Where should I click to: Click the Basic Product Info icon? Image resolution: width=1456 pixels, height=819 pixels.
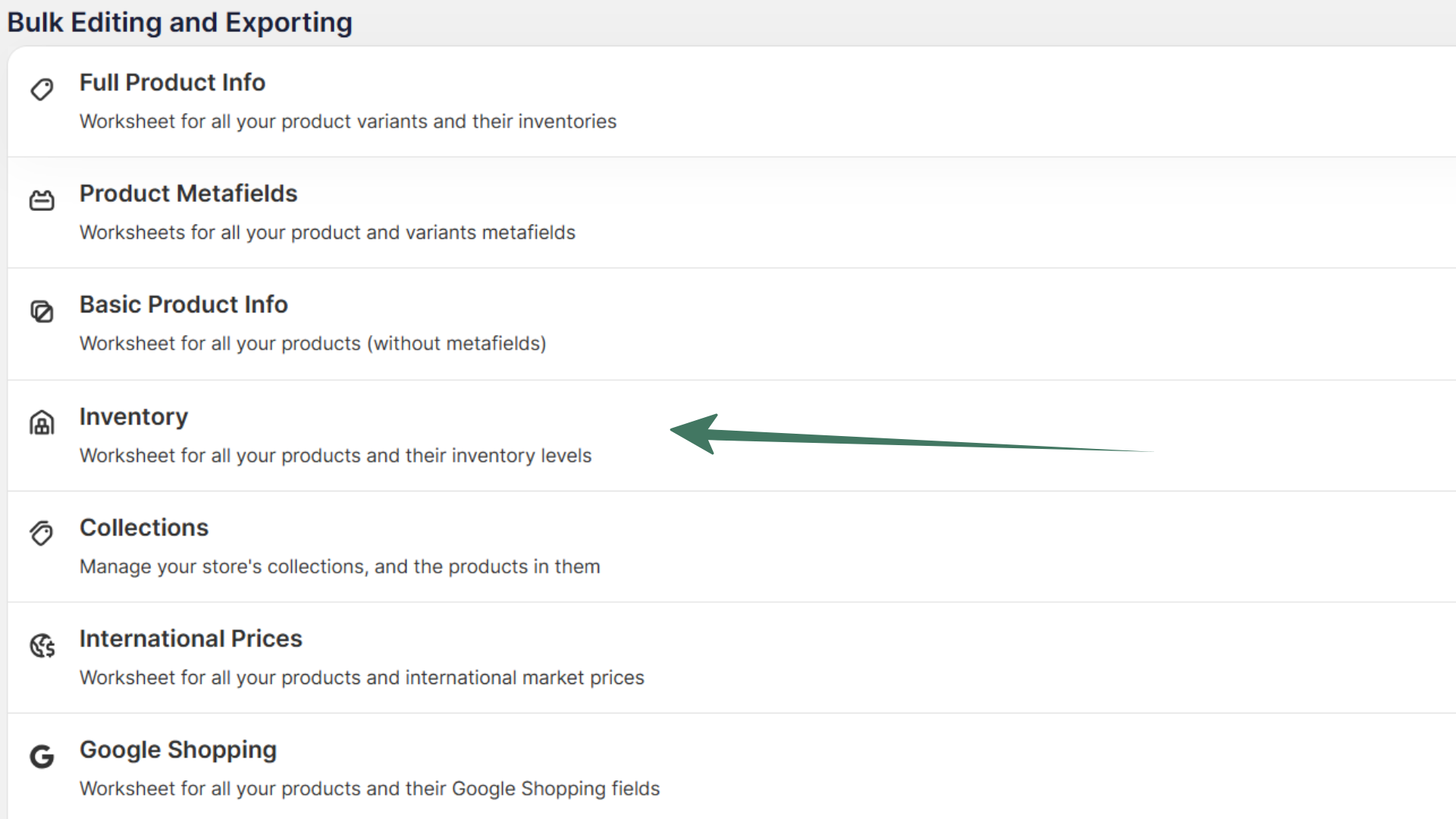click(42, 312)
